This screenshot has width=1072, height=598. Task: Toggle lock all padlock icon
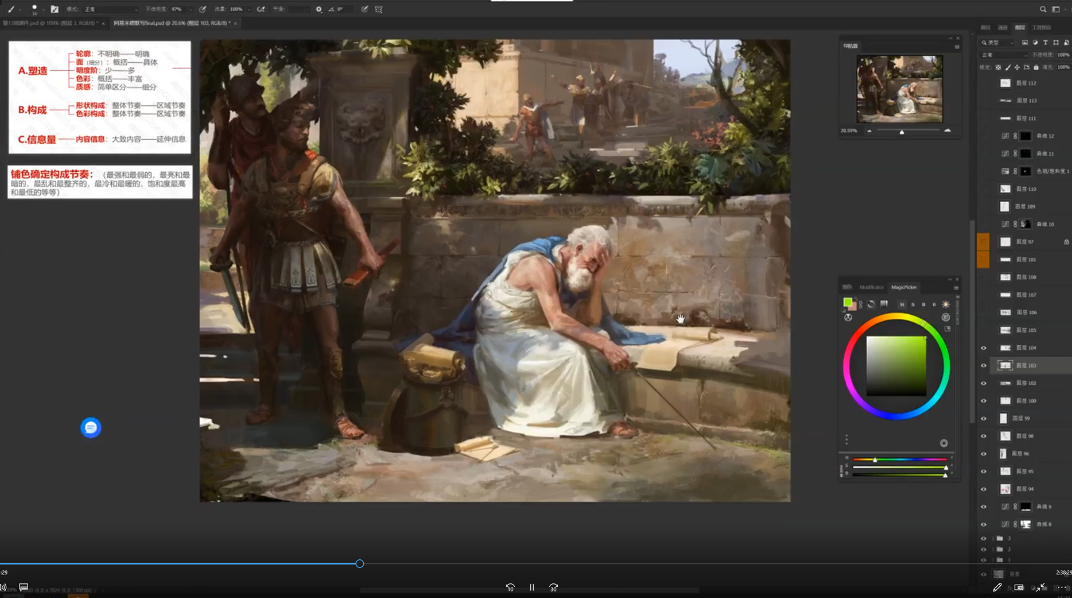(x=1036, y=67)
